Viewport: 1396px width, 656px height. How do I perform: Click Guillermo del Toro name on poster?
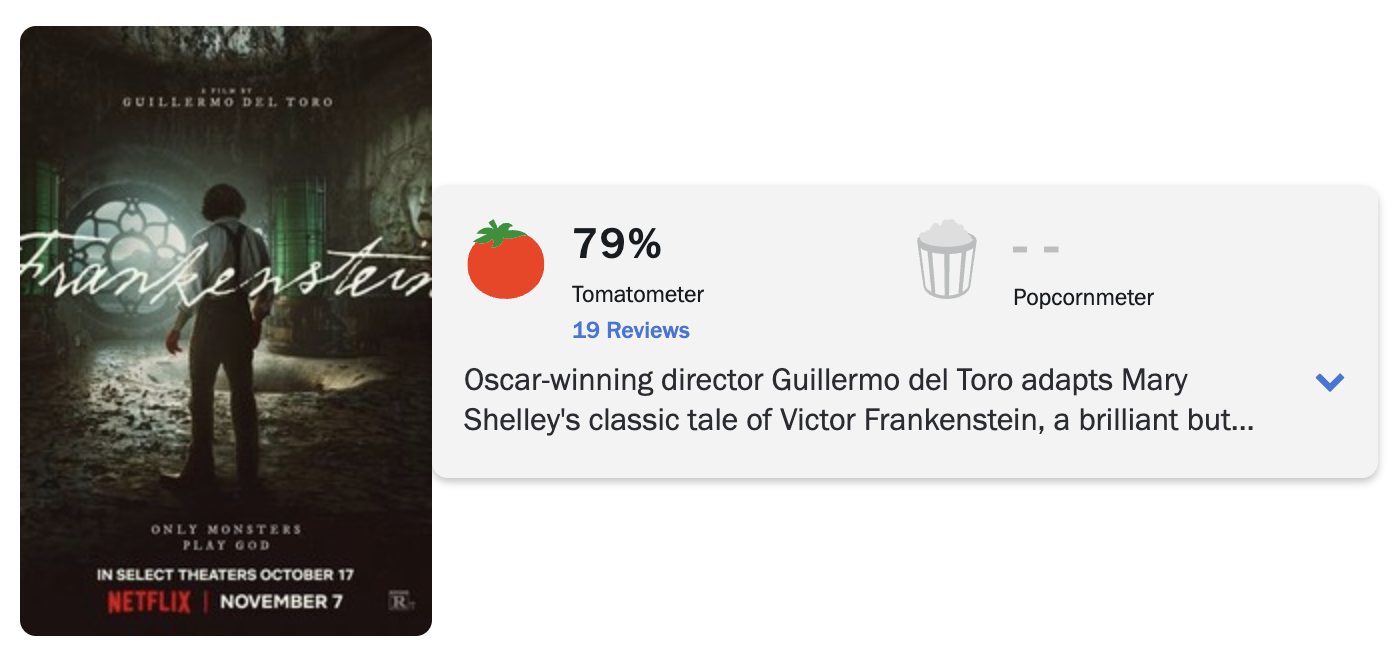point(227,101)
